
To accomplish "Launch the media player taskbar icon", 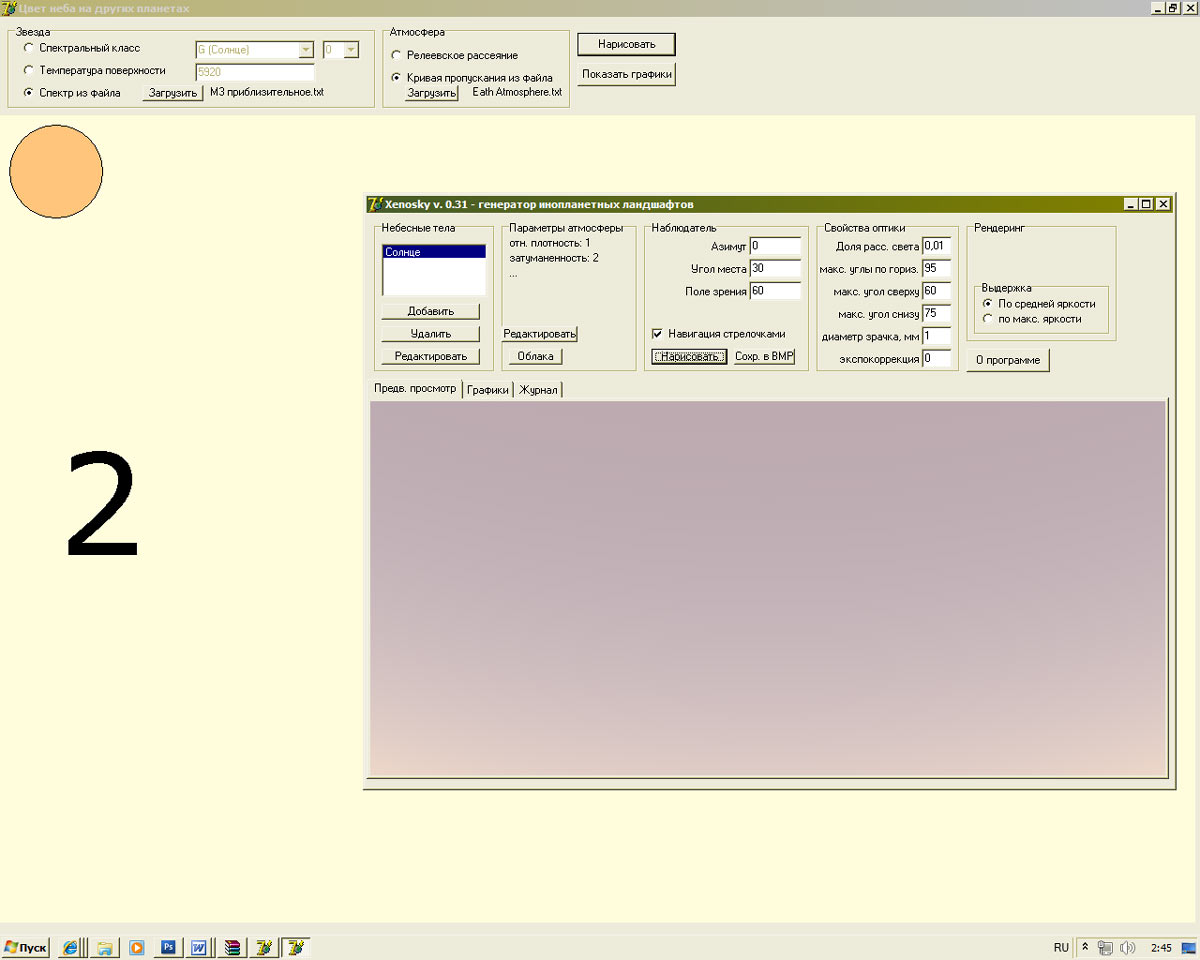I will point(136,947).
